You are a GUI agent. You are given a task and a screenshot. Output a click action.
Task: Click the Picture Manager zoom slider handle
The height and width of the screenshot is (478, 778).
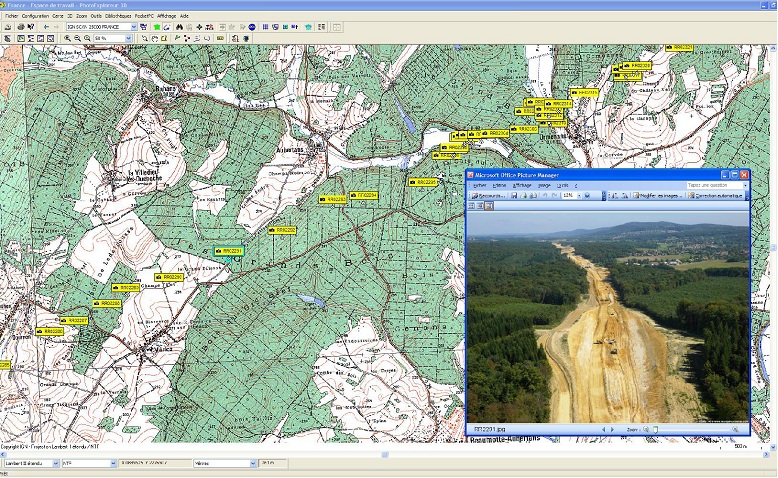coord(655,429)
